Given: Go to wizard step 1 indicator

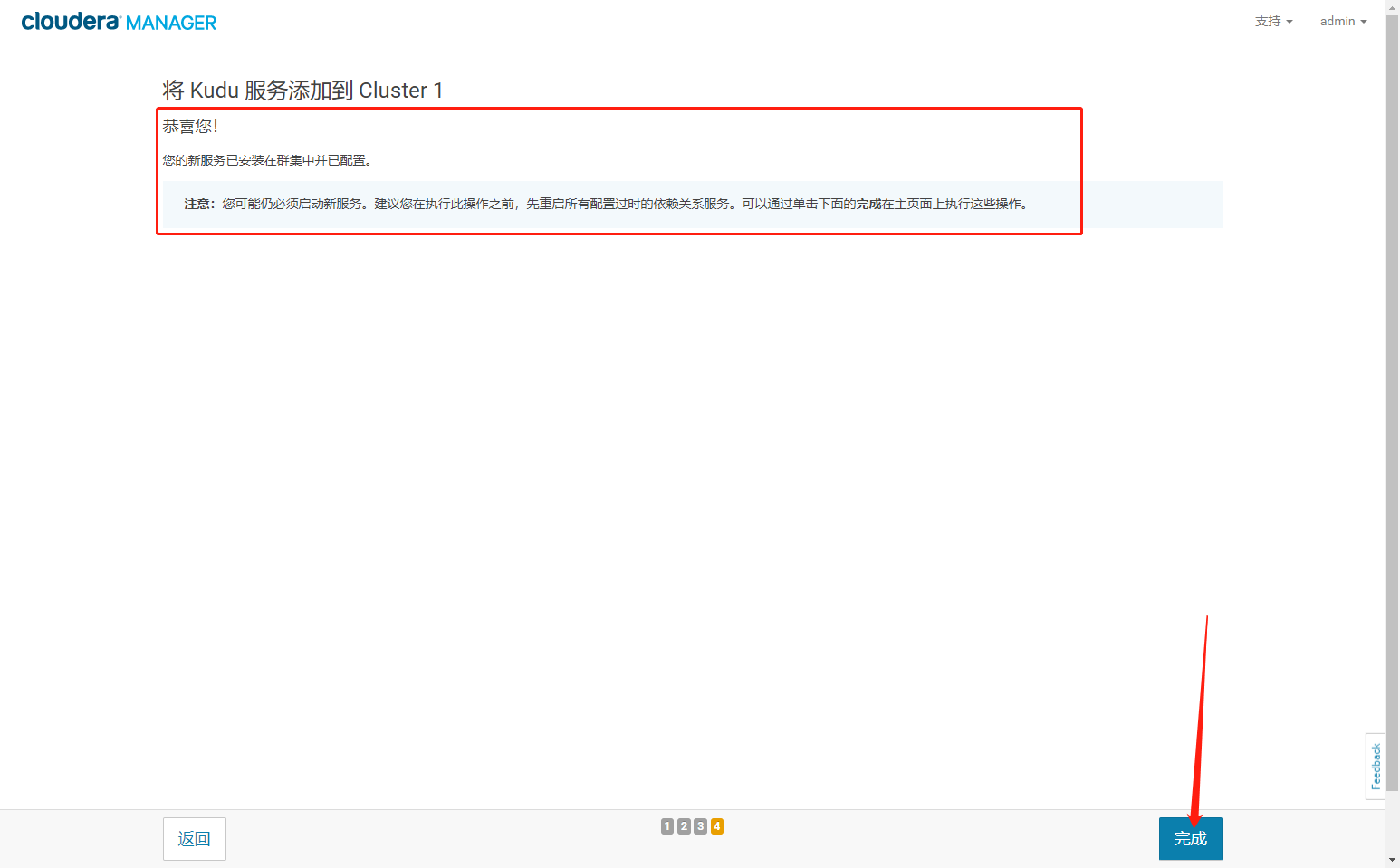Looking at the screenshot, I should (667, 826).
